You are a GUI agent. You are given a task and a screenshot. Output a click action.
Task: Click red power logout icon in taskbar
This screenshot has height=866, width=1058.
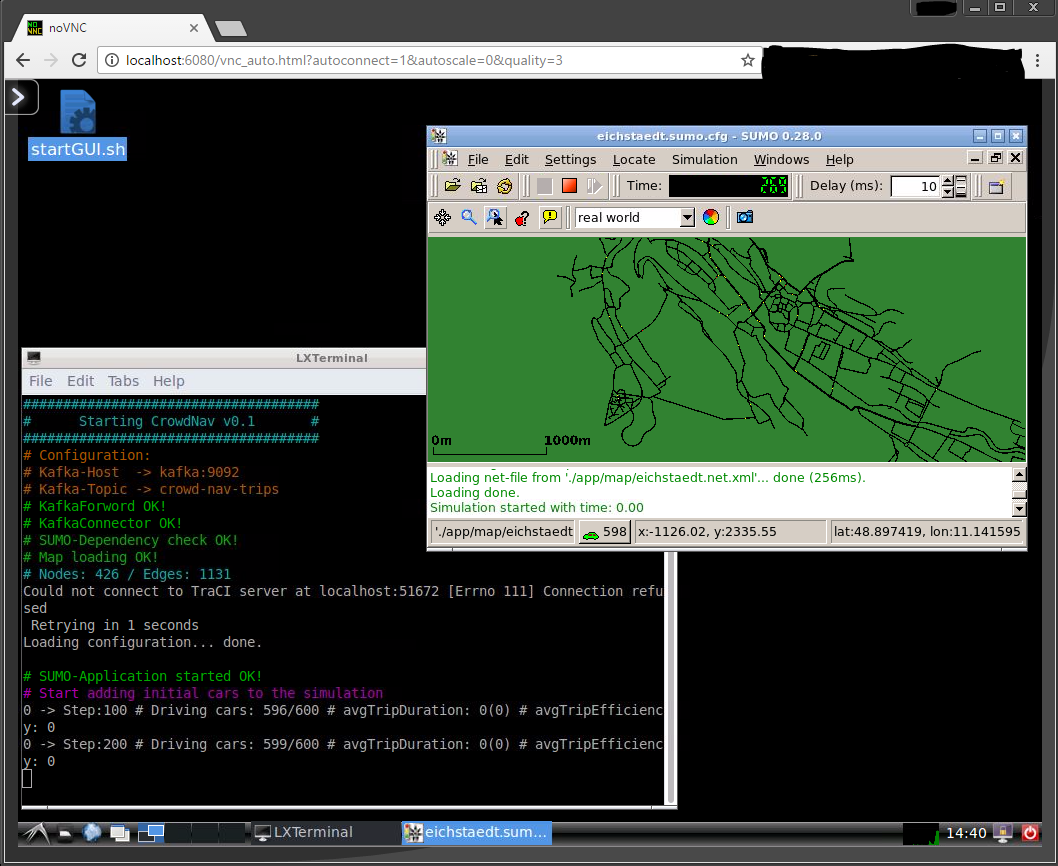click(x=1030, y=833)
